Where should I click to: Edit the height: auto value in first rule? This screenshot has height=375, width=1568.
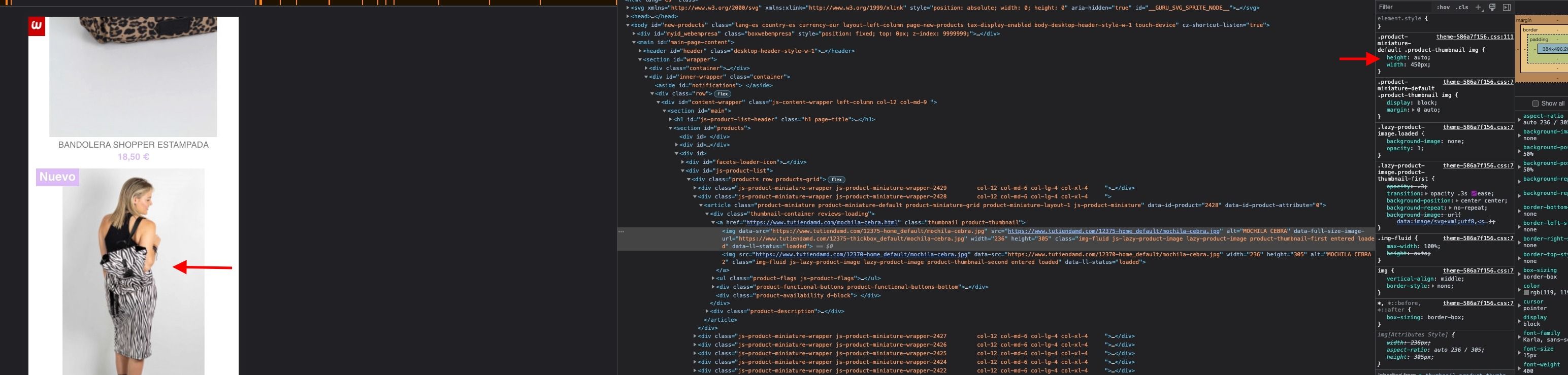coord(1422,58)
